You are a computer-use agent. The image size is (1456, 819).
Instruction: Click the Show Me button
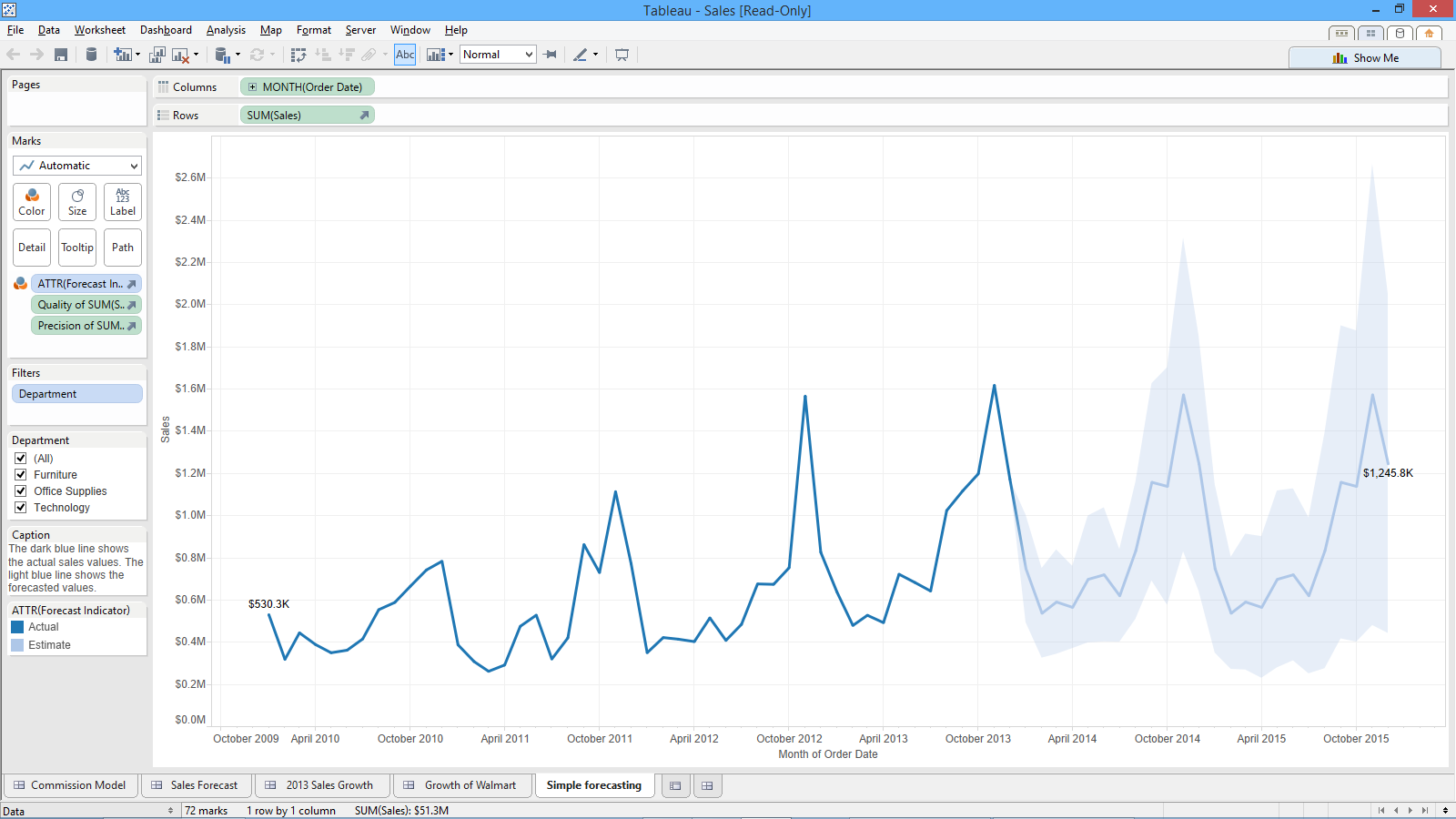tap(1365, 58)
